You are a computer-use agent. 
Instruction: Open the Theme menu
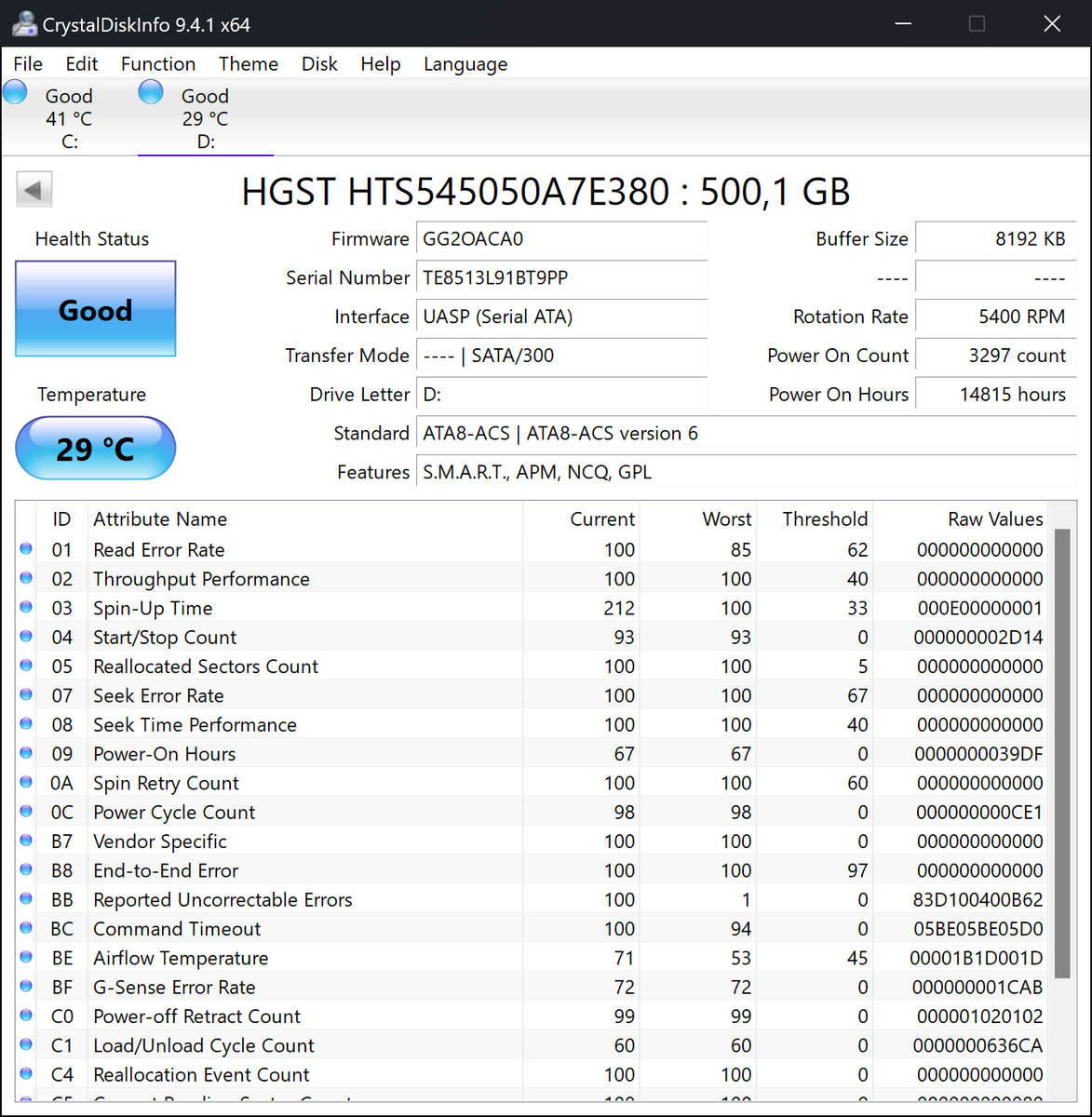pyautogui.click(x=248, y=63)
